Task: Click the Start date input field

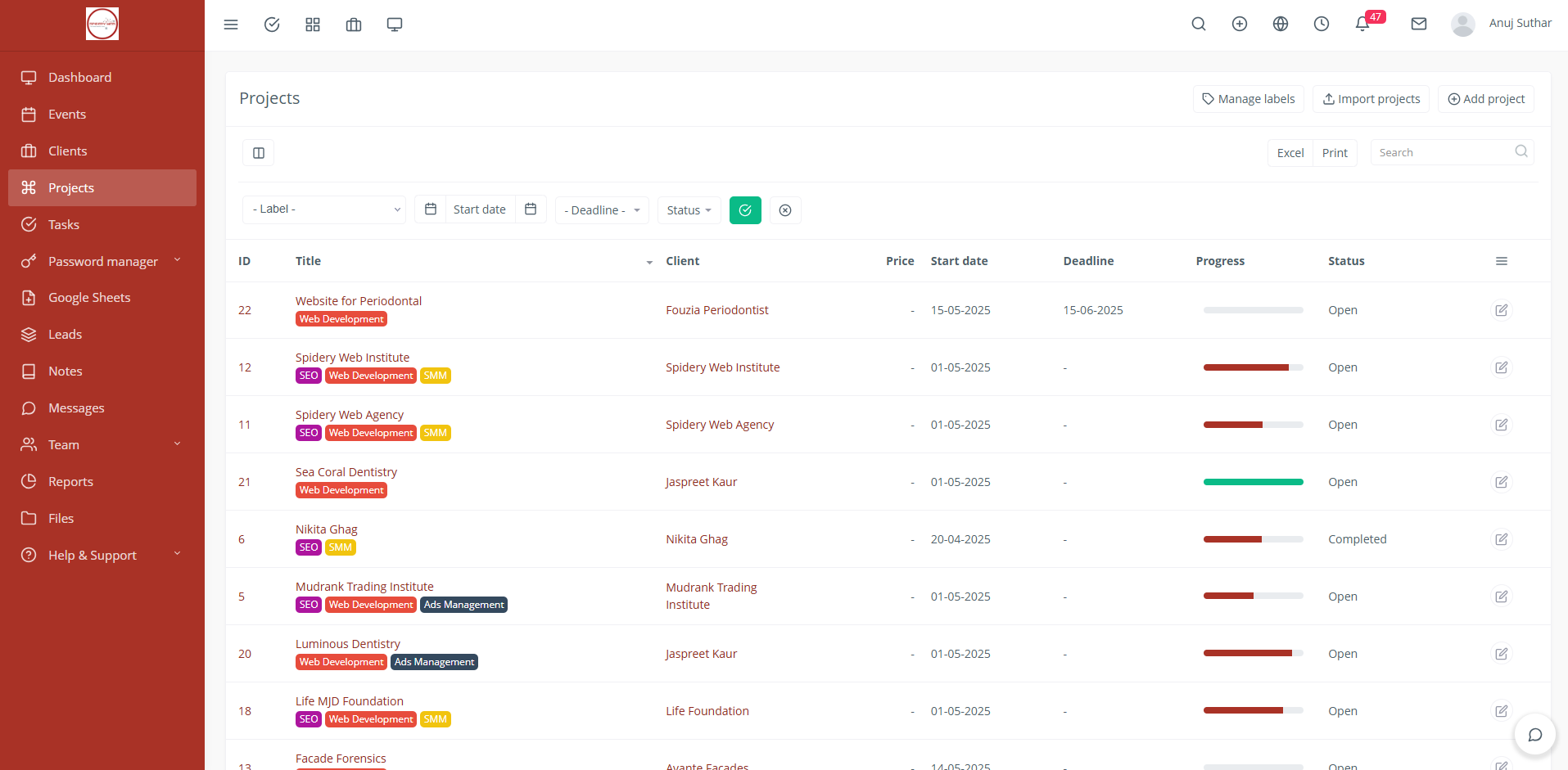Action: pos(480,209)
